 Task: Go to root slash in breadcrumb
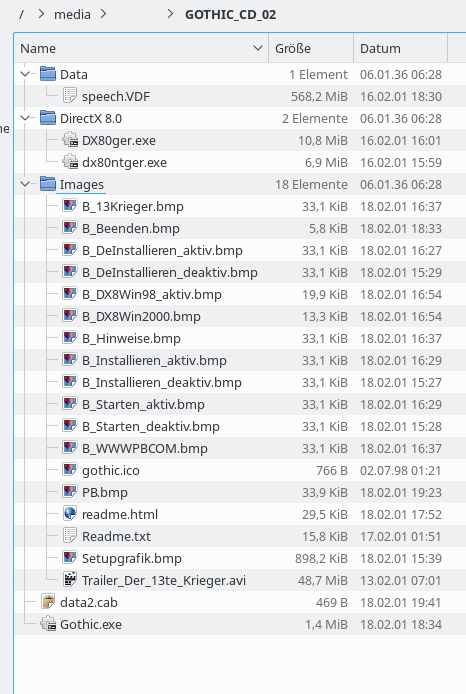point(21,15)
